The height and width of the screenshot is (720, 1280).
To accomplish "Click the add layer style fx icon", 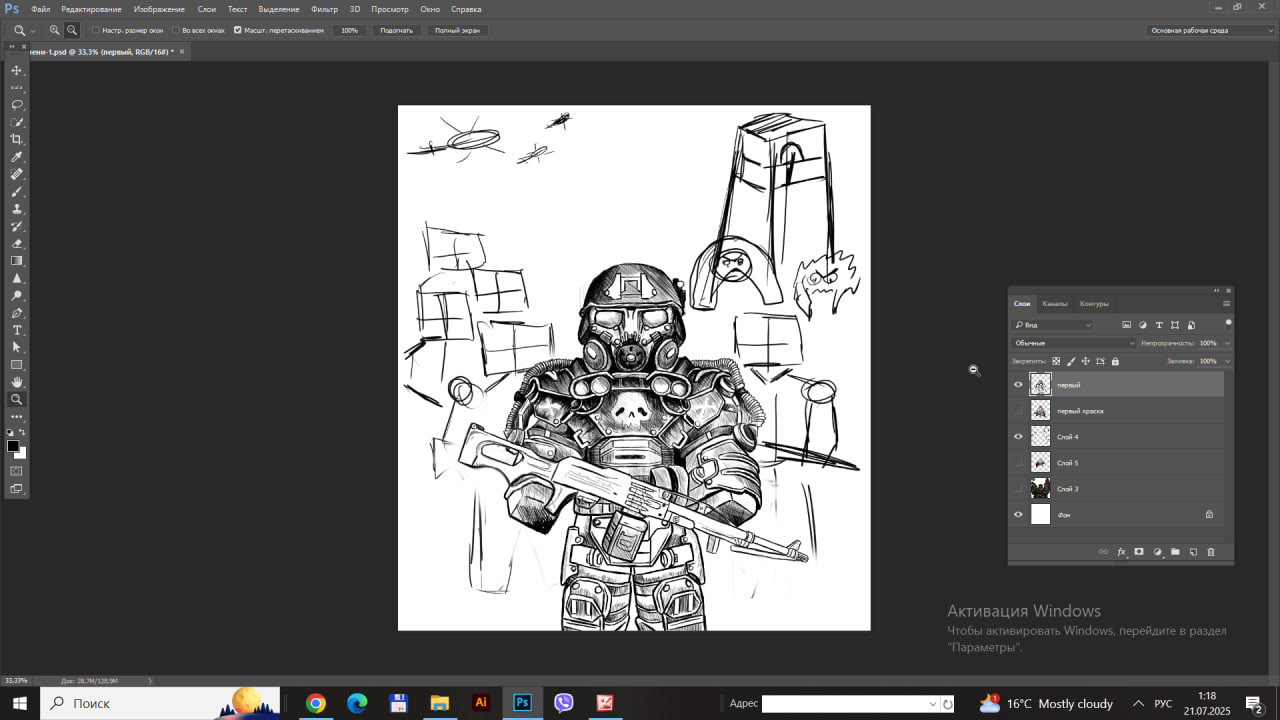I will tap(1121, 551).
